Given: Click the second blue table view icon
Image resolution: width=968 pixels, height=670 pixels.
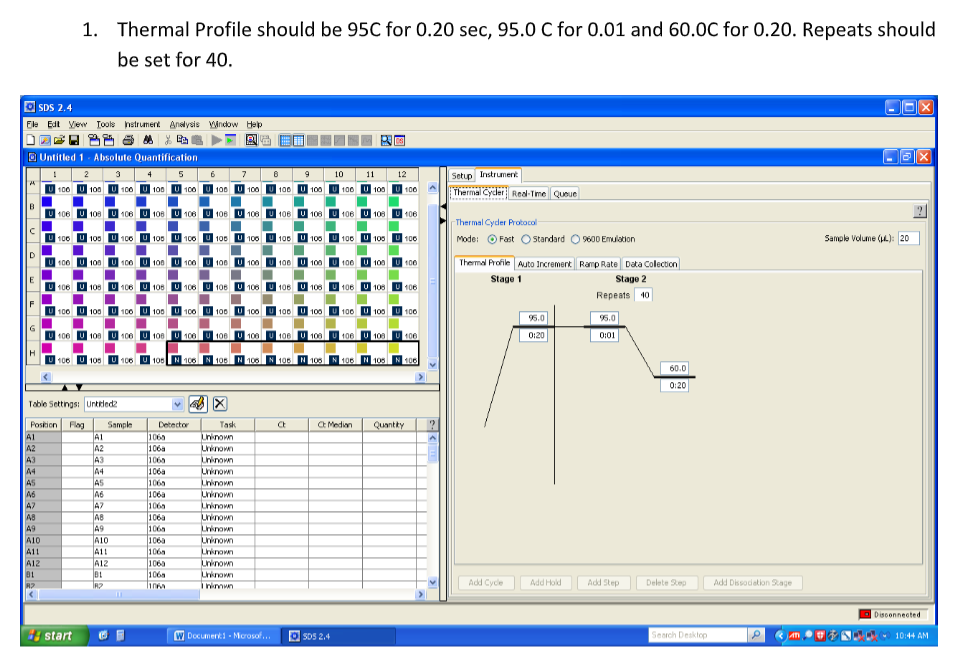Looking at the screenshot, I should pos(299,141).
